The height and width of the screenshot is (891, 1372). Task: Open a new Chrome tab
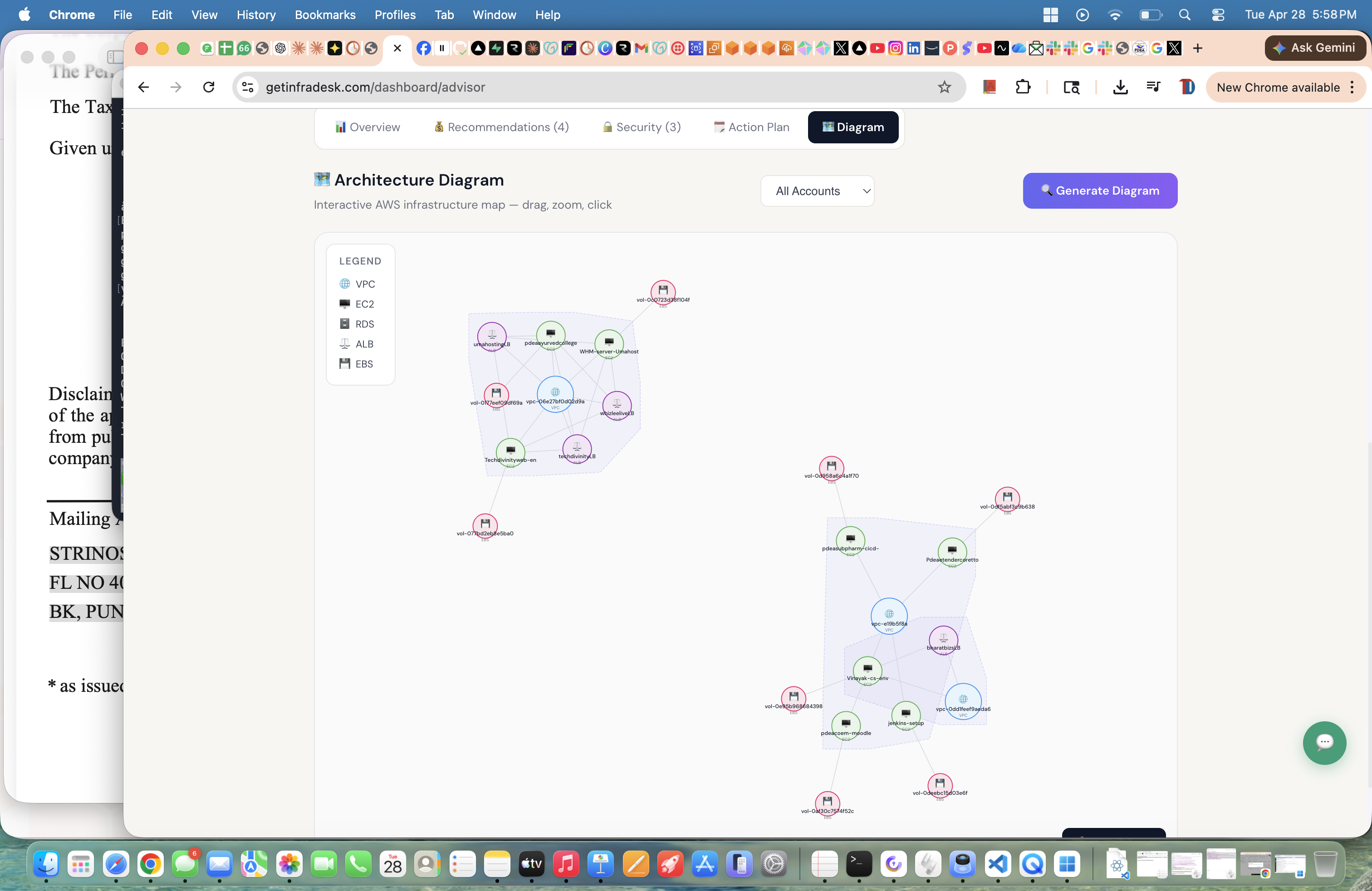point(1198,49)
